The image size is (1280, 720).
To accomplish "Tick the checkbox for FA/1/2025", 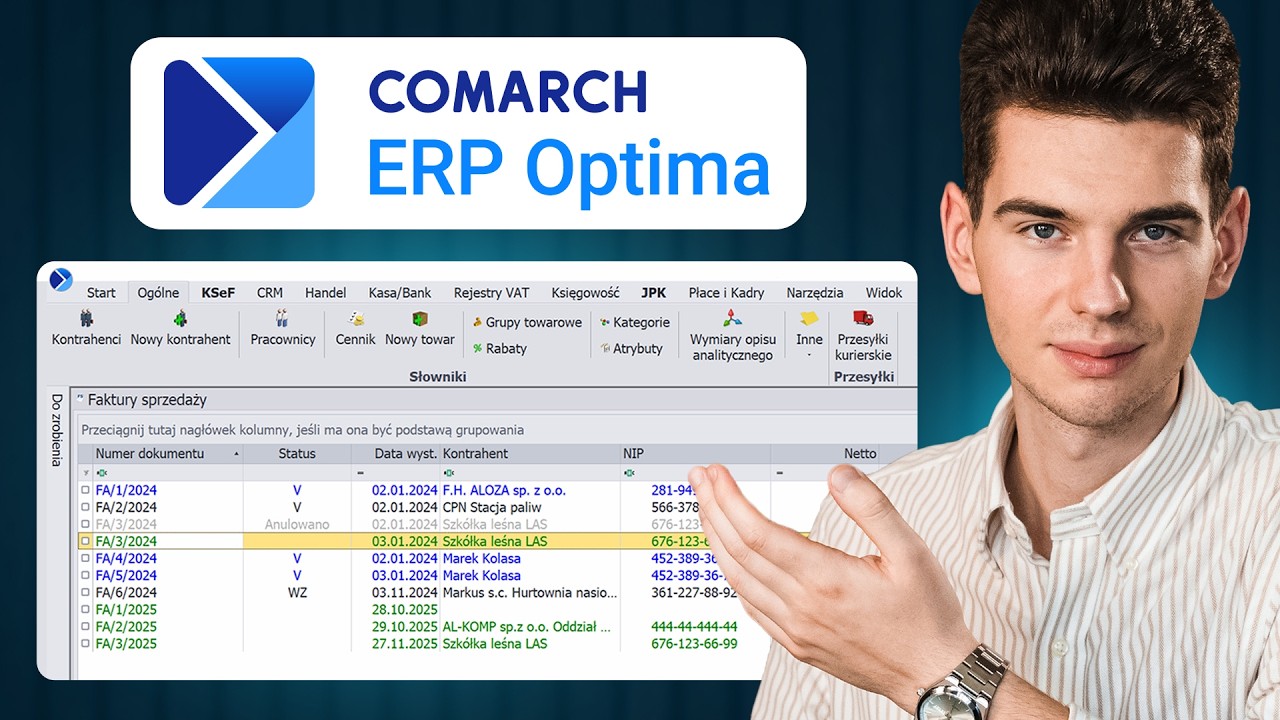I will (85, 610).
